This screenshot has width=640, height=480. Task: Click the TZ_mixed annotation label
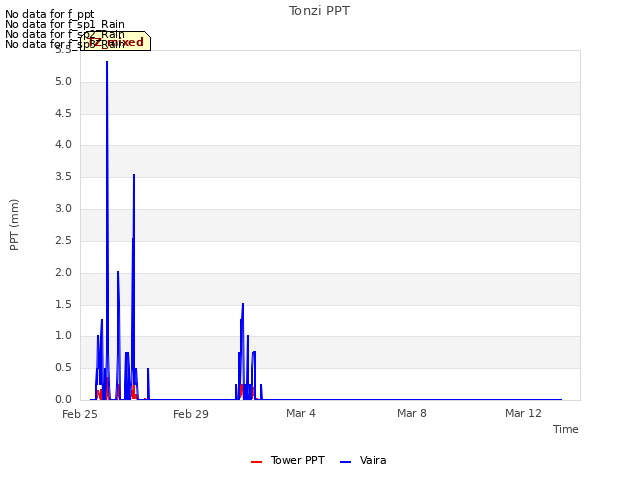coord(116,41)
